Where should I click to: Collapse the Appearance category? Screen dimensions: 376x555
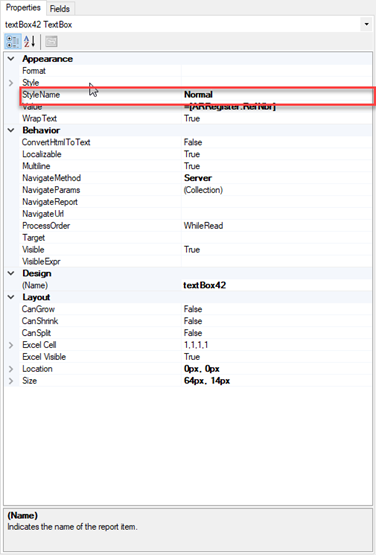[11, 59]
